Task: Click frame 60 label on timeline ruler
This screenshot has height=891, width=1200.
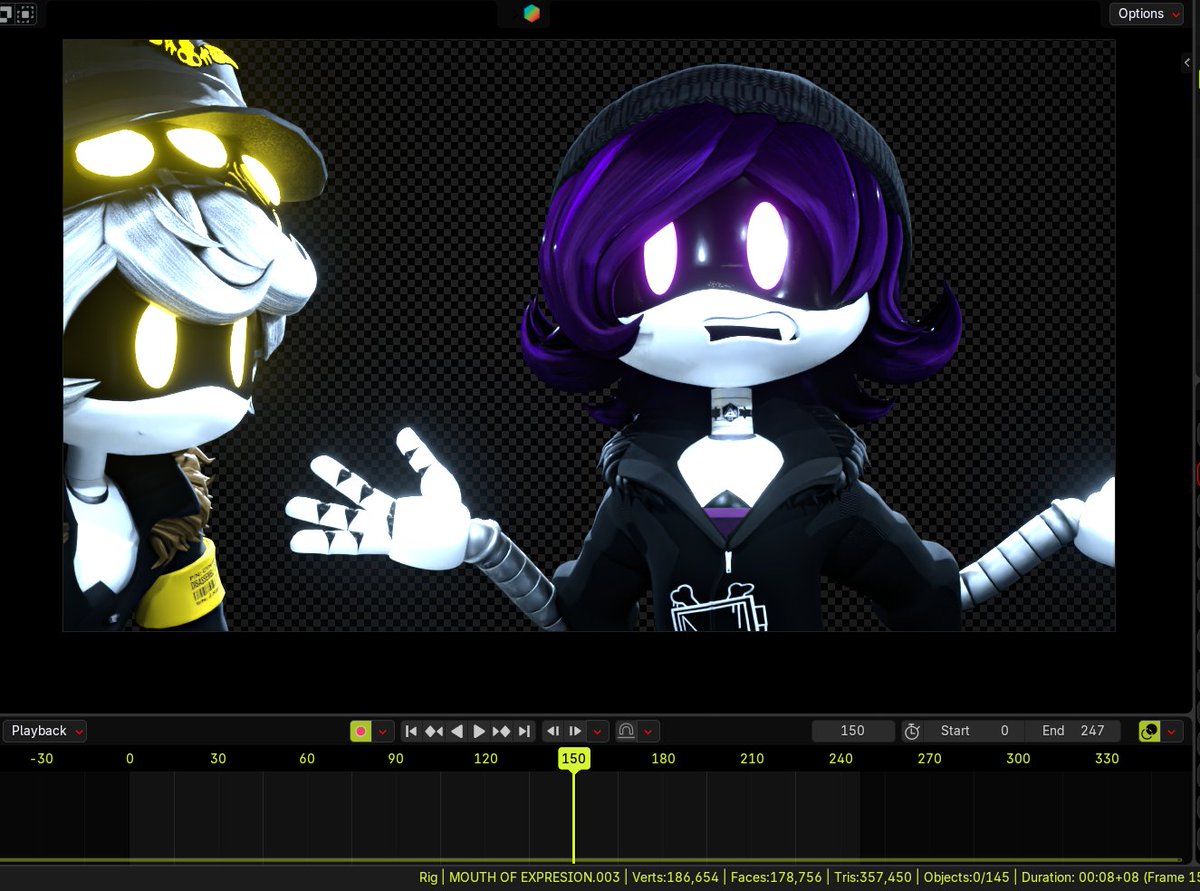Action: (x=307, y=759)
